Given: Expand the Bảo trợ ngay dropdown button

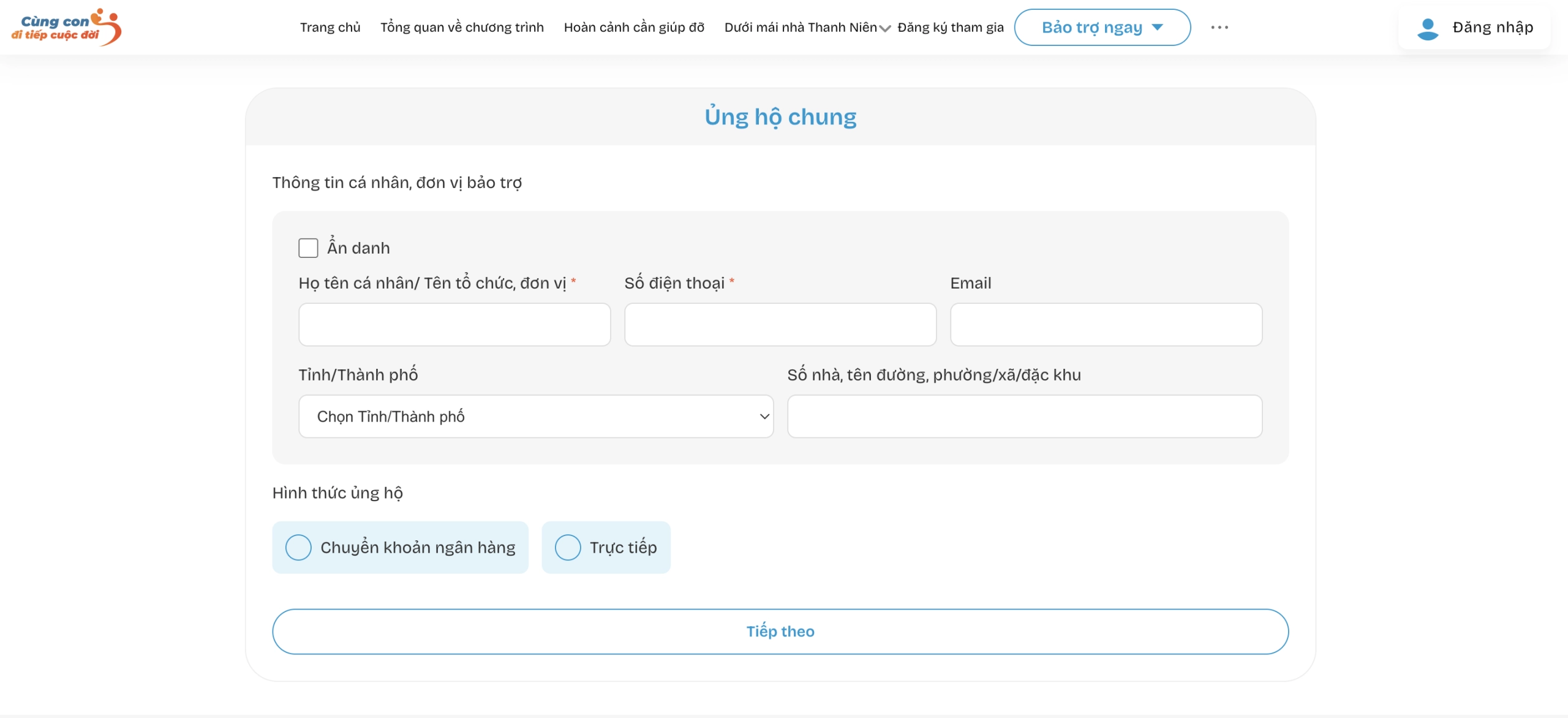Looking at the screenshot, I should 1102,28.
